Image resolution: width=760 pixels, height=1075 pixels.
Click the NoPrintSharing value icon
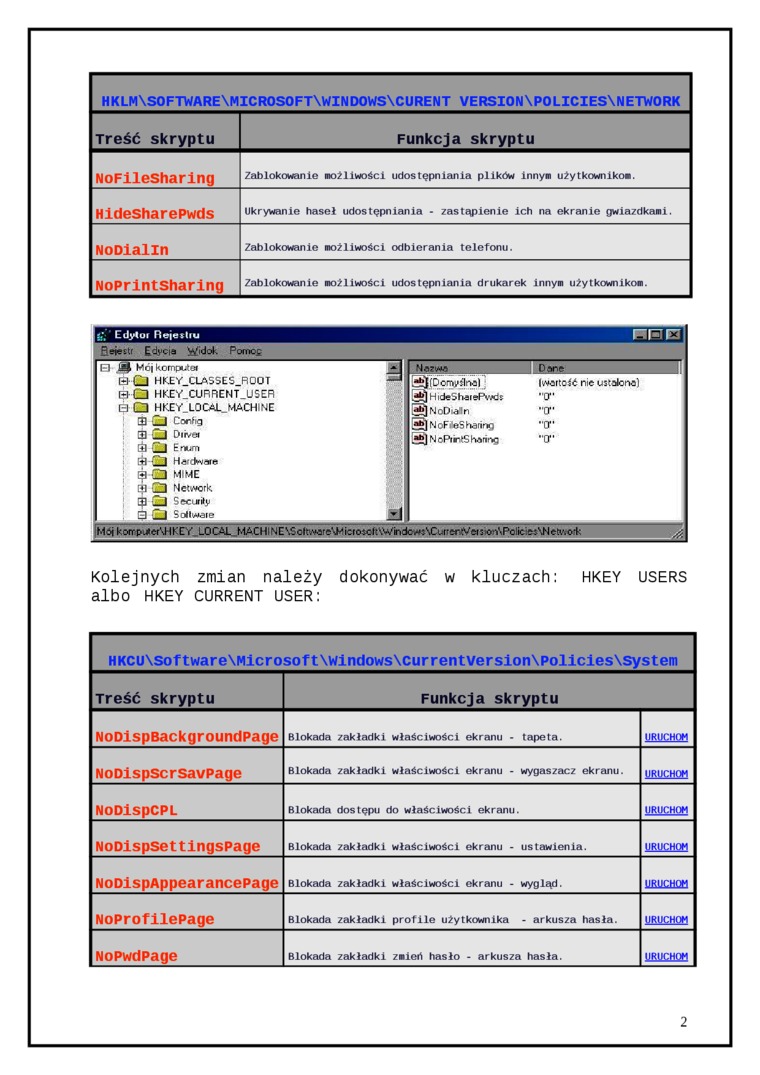coord(420,438)
